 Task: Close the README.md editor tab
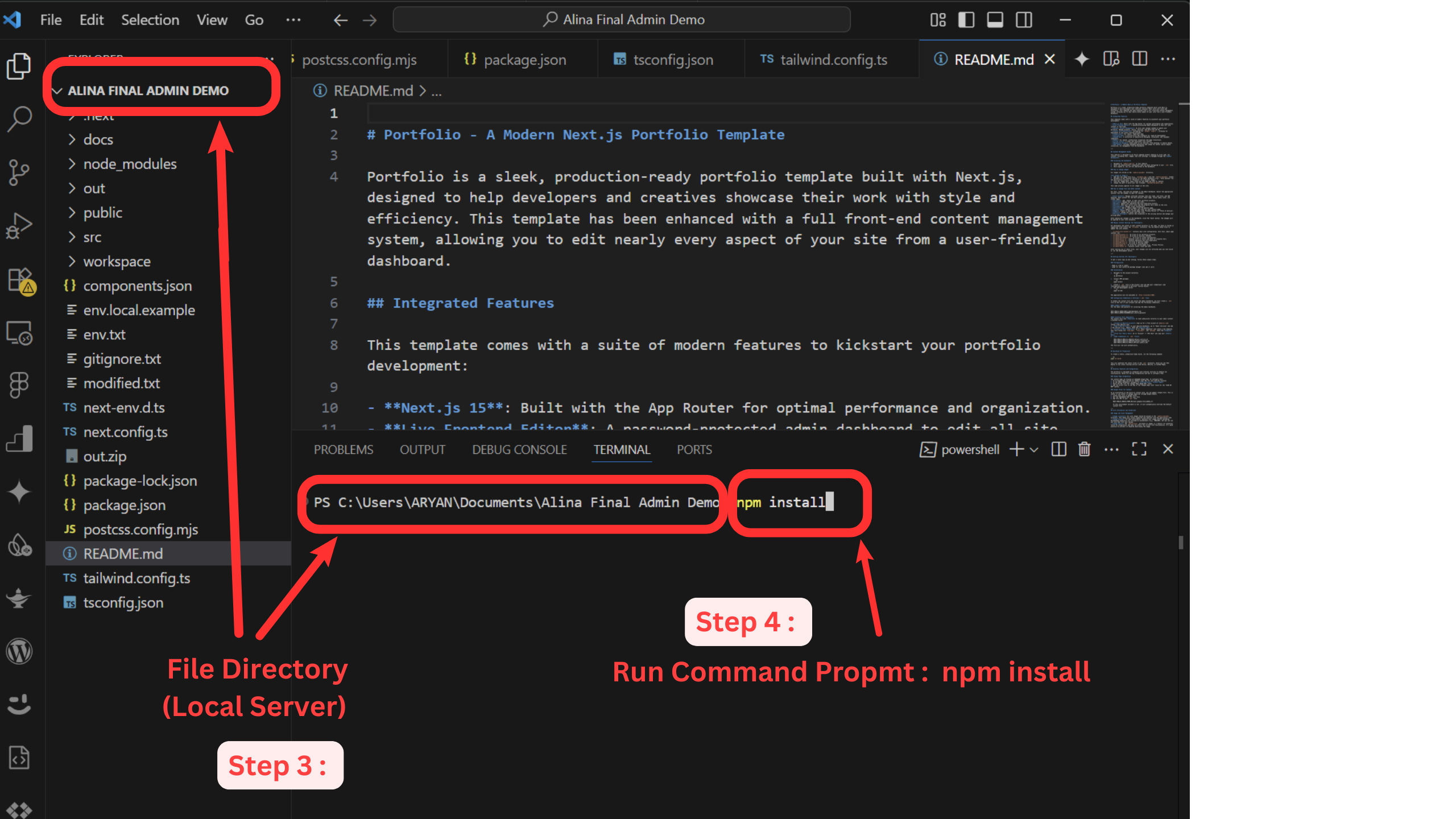(1049, 59)
